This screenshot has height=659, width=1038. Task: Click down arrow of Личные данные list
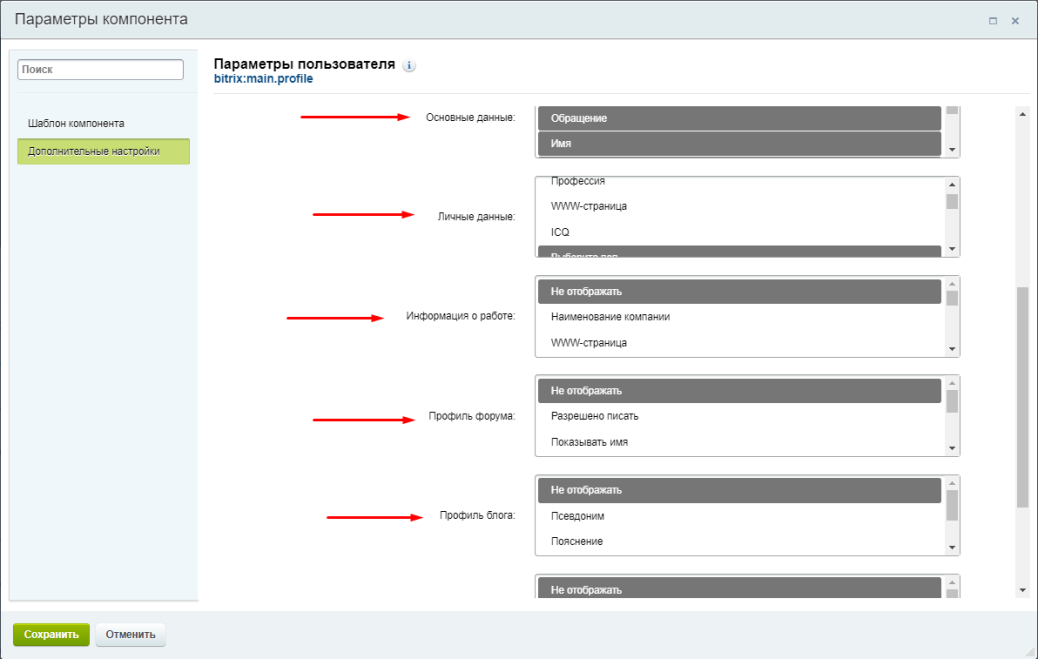point(952,249)
